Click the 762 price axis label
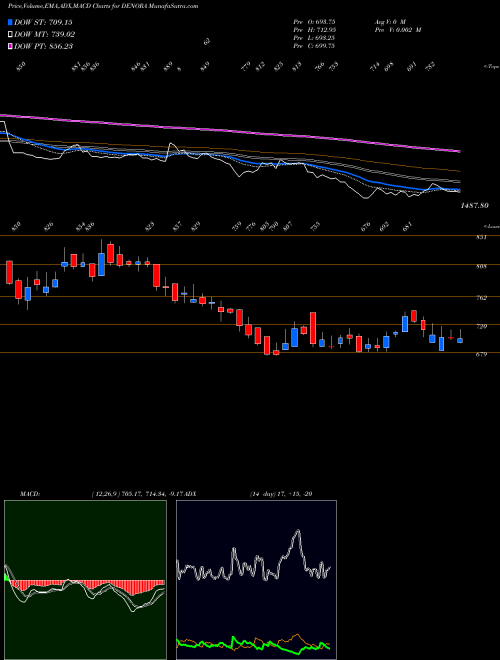 [x=482, y=298]
